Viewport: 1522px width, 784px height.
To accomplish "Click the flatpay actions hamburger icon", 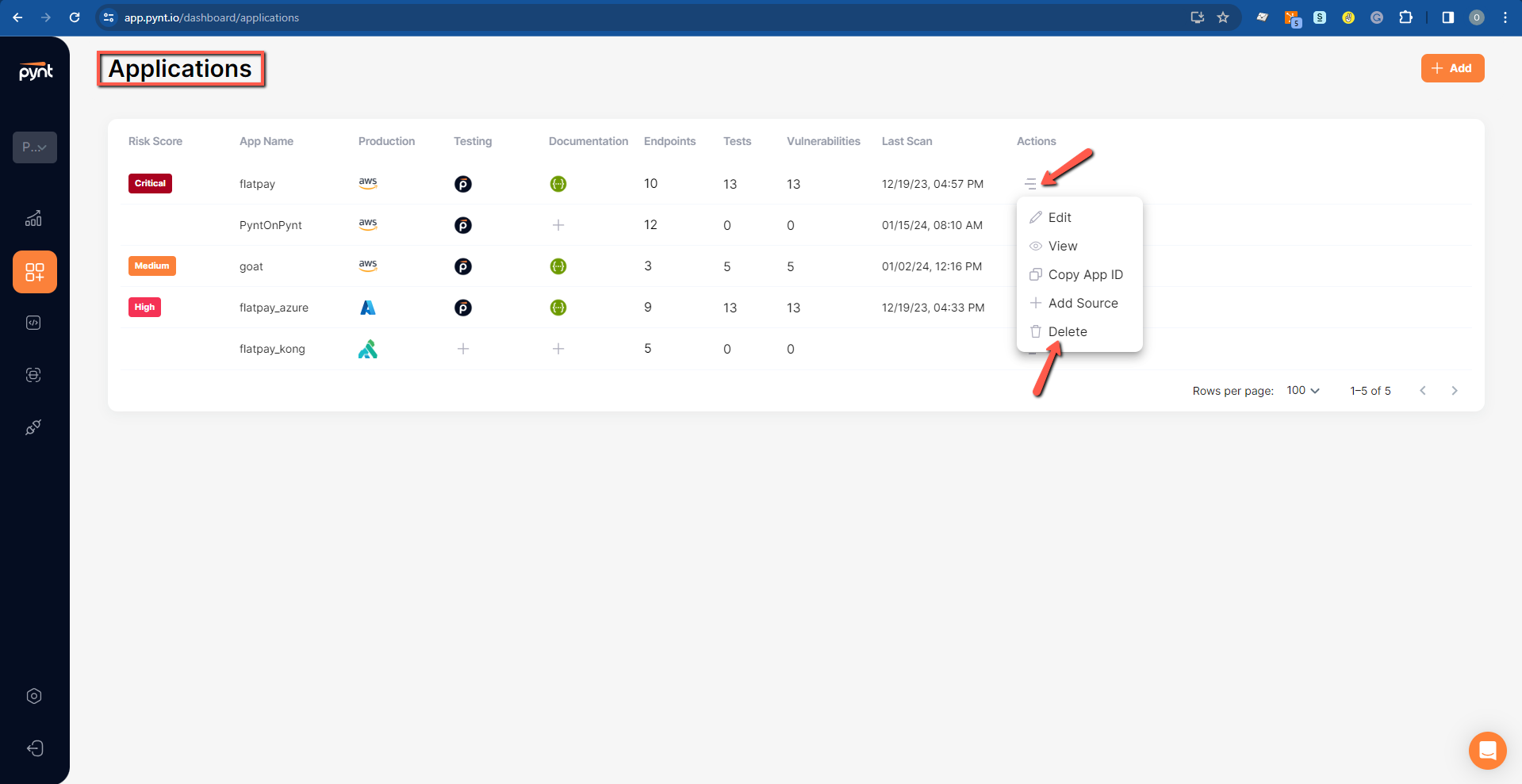I will (x=1030, y=184).
